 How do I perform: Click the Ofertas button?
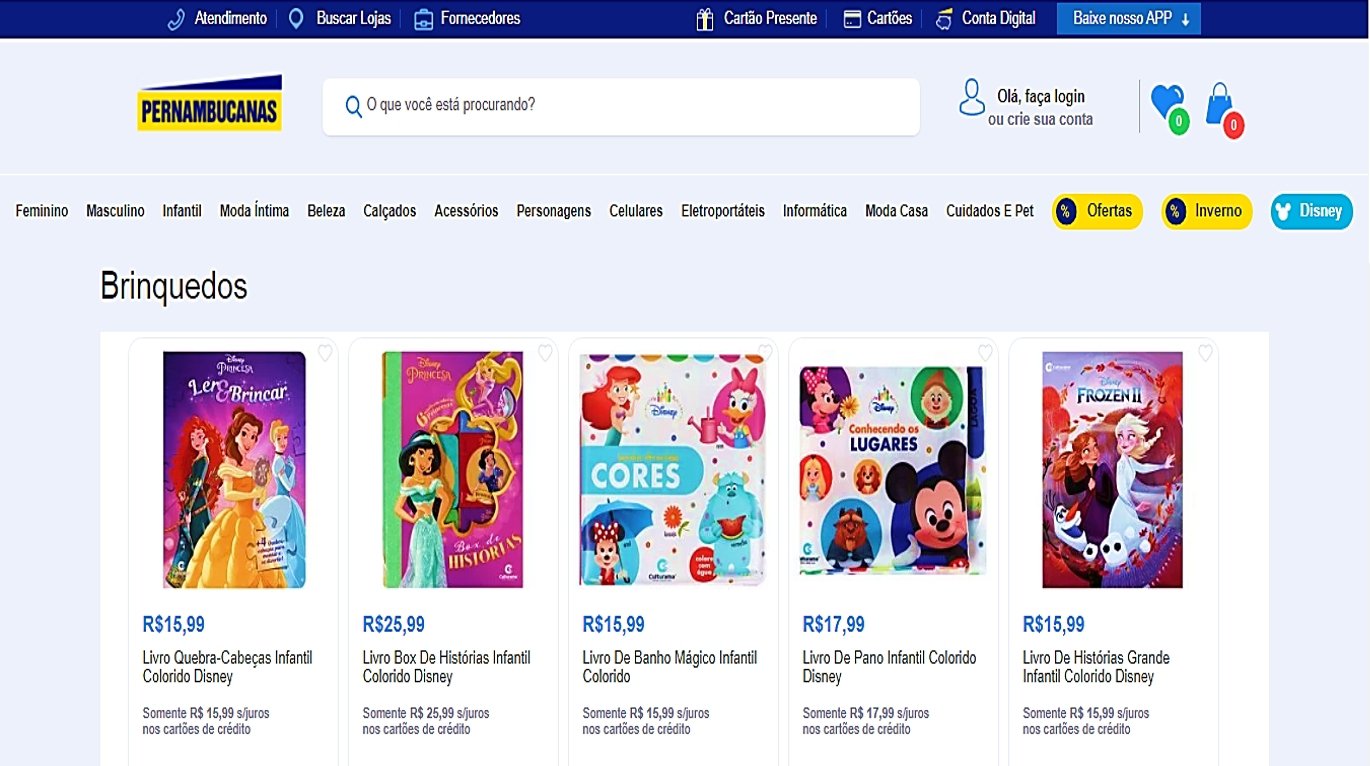point(1097,212)
